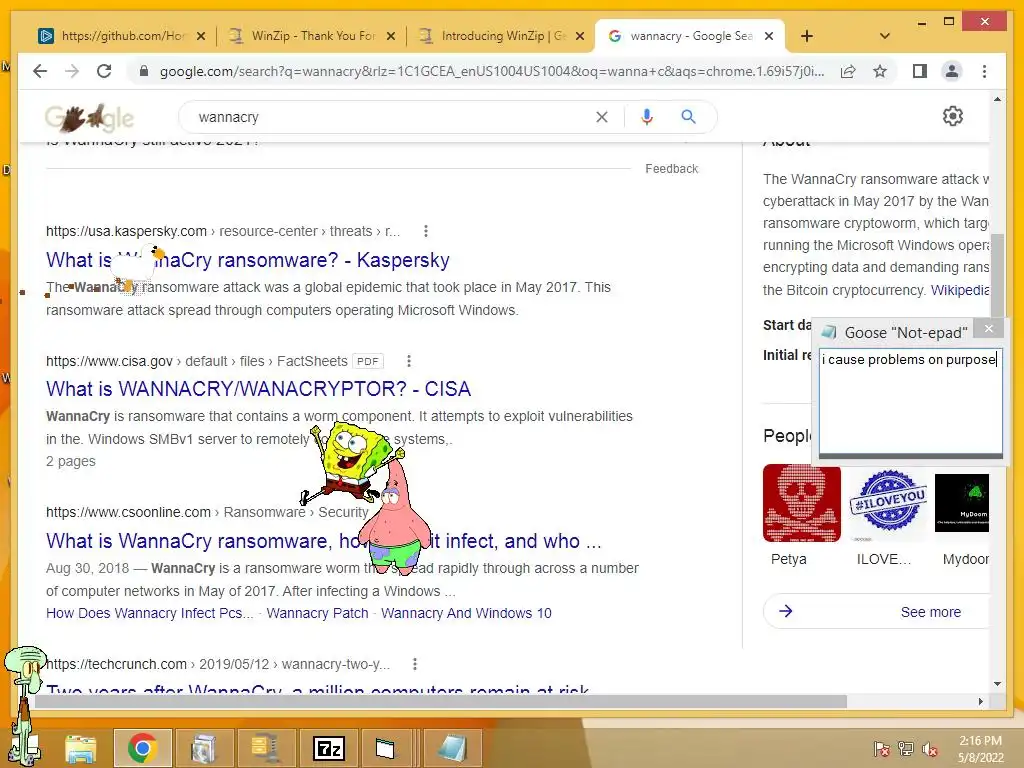Open Chrome's three-dot menu
The width and height of the screenshot is (1024, 768).
tap(984, 71)
